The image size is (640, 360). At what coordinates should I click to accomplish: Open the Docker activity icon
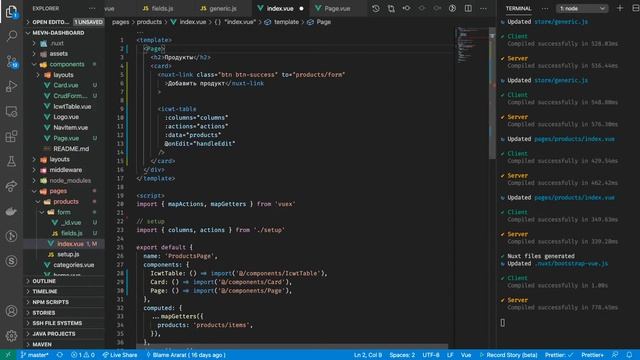[x=11, y=211]
